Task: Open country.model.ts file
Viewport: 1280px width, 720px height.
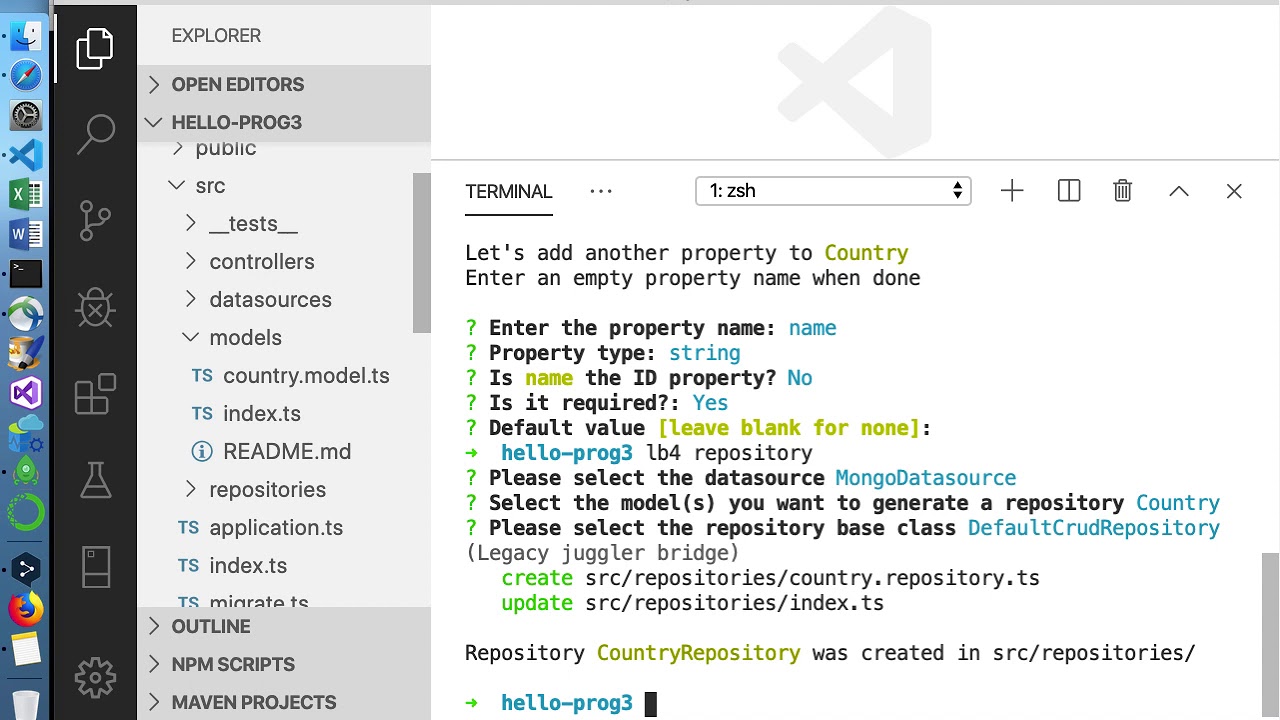Action: [306, 375]
